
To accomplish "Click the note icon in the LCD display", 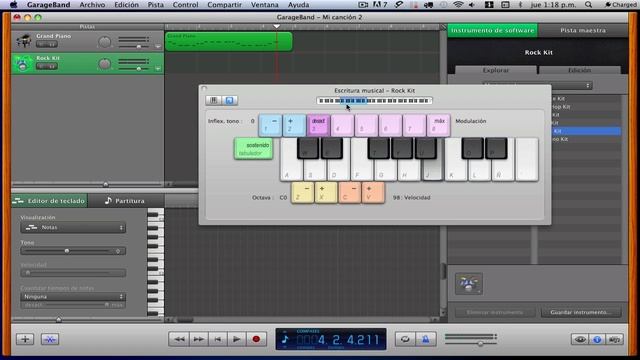I will tap(285, 339).
